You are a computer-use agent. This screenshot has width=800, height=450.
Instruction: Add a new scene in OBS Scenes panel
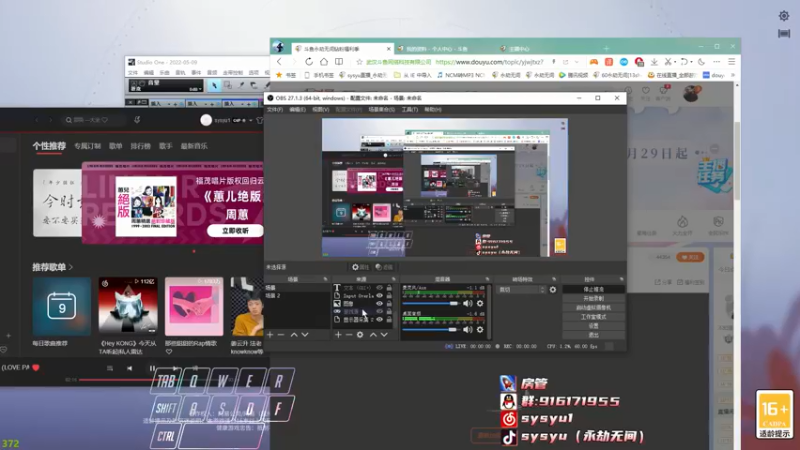pyautogui.click(x=270, y=335)
